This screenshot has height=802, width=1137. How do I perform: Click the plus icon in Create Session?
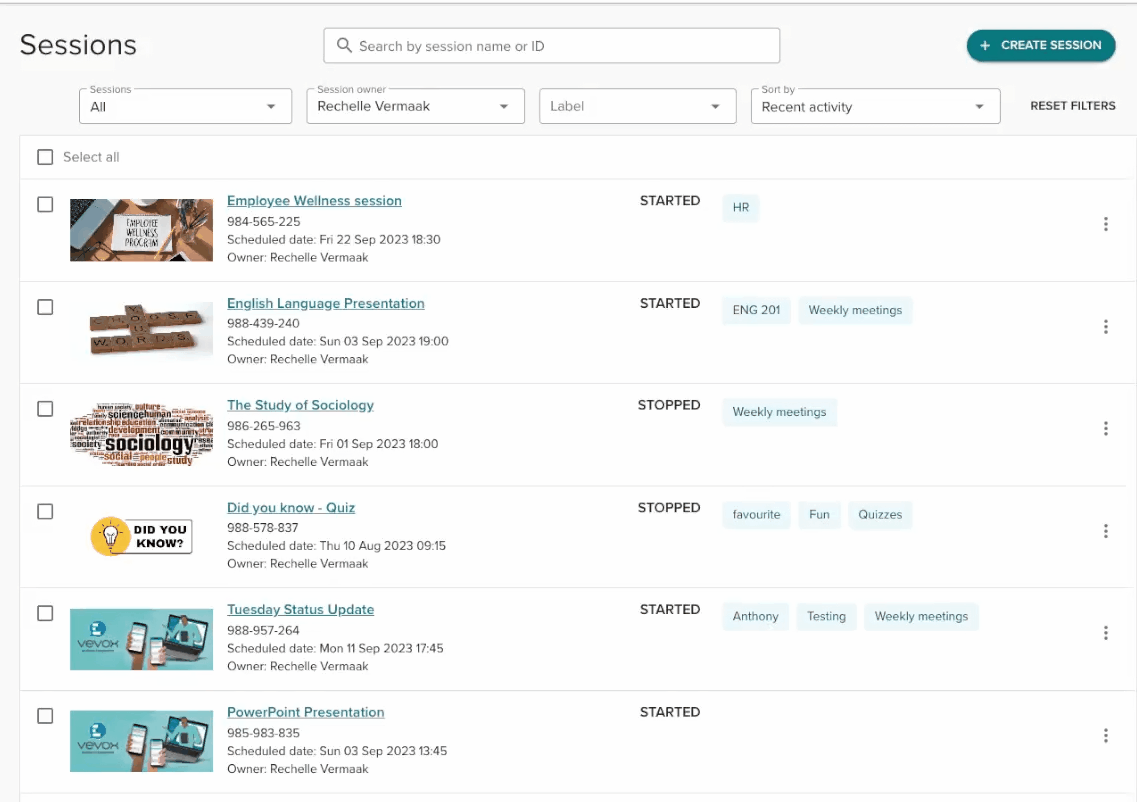coord(985,46)
